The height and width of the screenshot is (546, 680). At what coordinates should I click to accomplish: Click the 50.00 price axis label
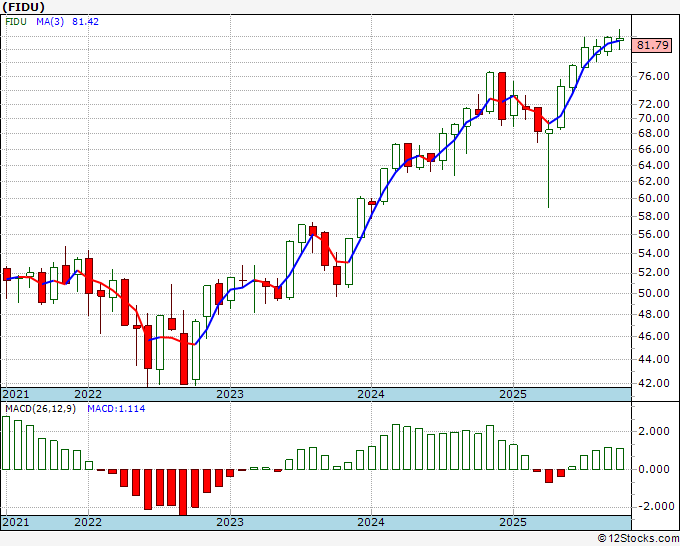click(654, 293)
